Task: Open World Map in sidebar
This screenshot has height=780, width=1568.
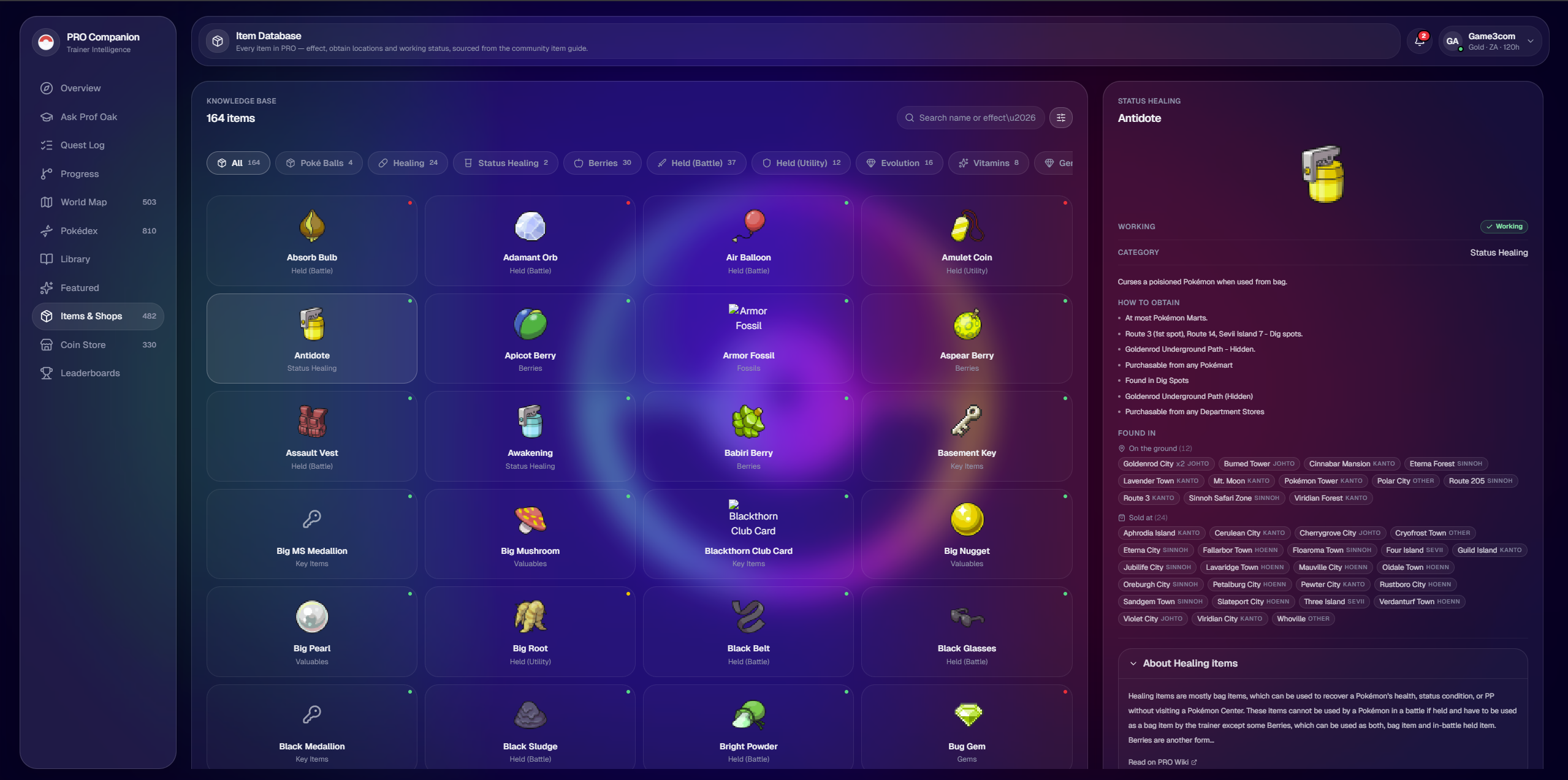Action: pos(83,202)
